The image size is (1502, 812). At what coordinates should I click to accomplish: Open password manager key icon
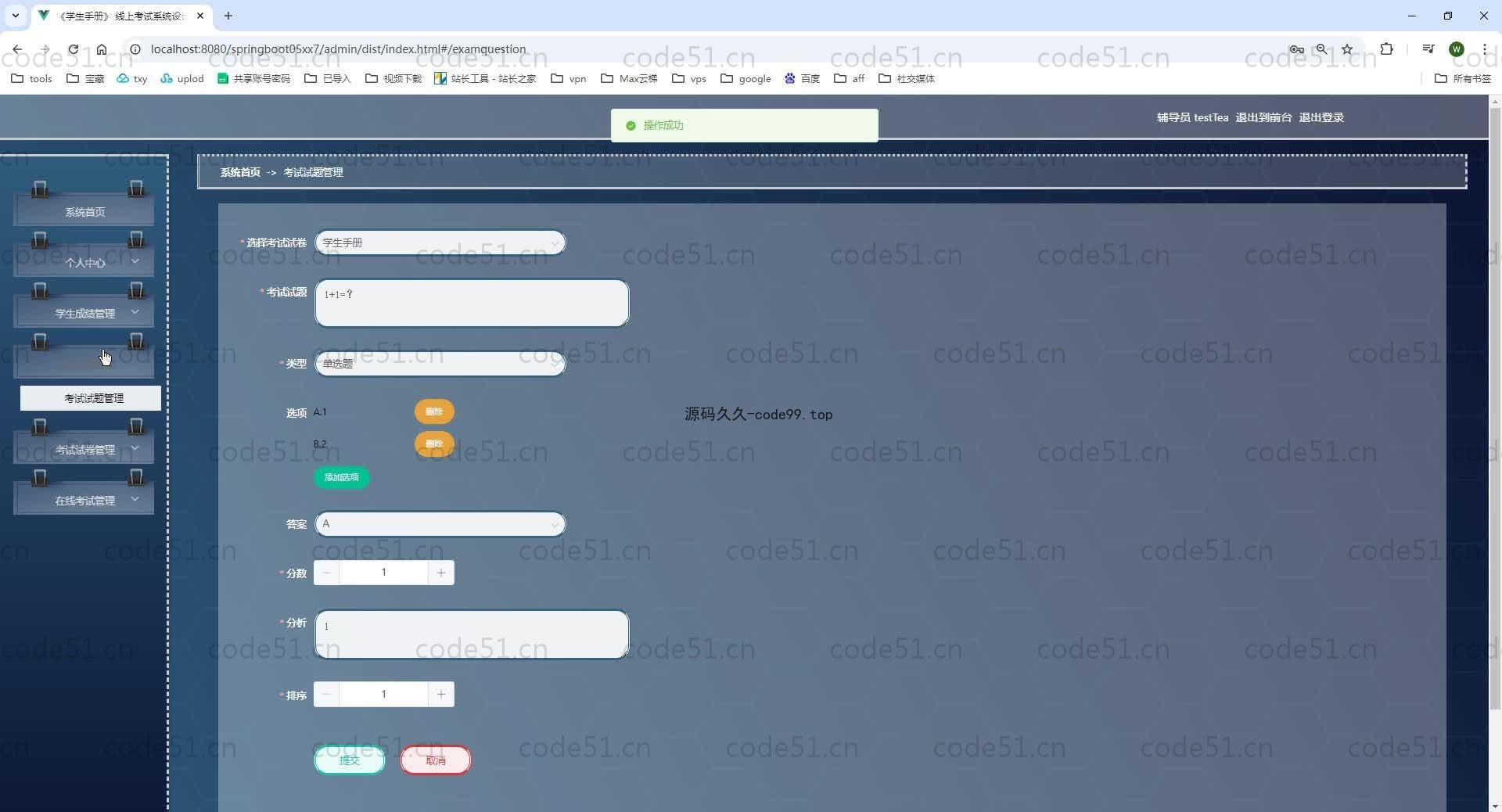click(x=1296, y=49)
